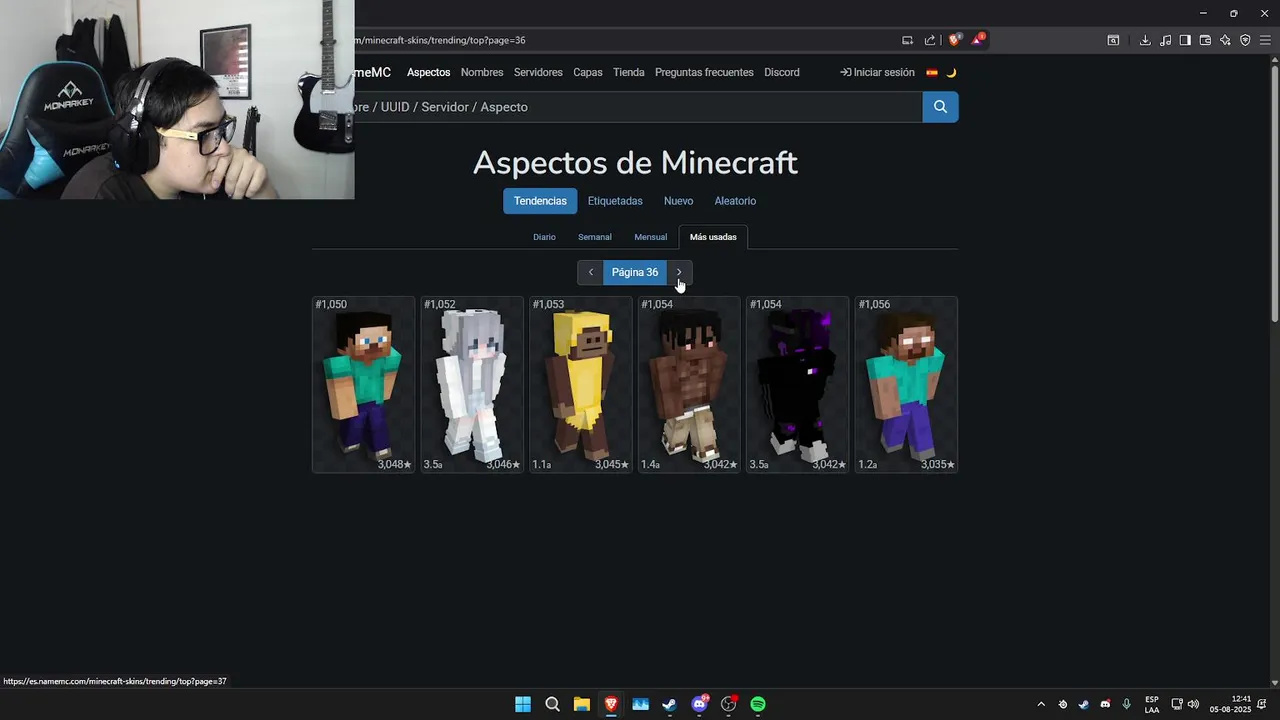
Task: Open the volume speaker tray icon
Action: click(1193, 704)
